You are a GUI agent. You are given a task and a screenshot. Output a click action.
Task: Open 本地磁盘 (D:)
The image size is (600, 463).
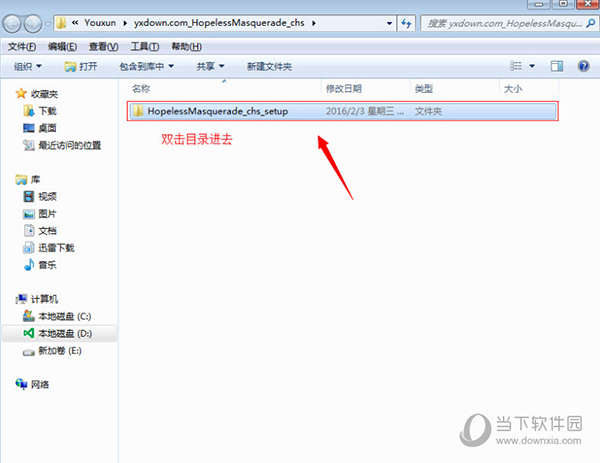click(x=65, y=334)
